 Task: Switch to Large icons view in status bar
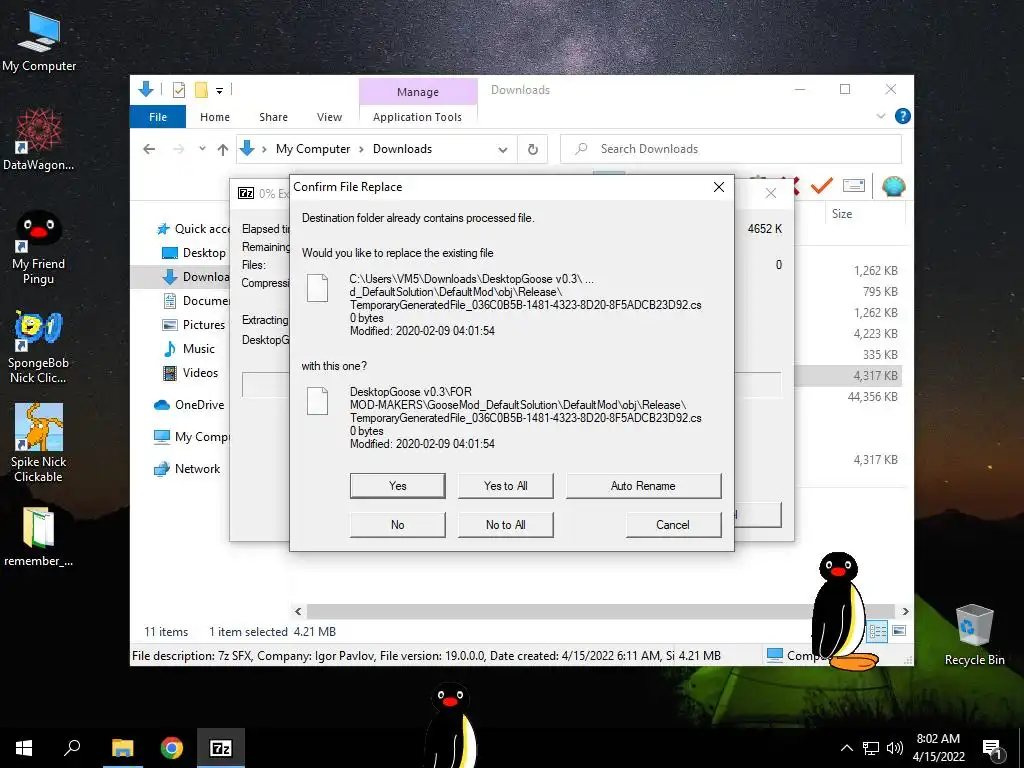[x=899, y=631]
